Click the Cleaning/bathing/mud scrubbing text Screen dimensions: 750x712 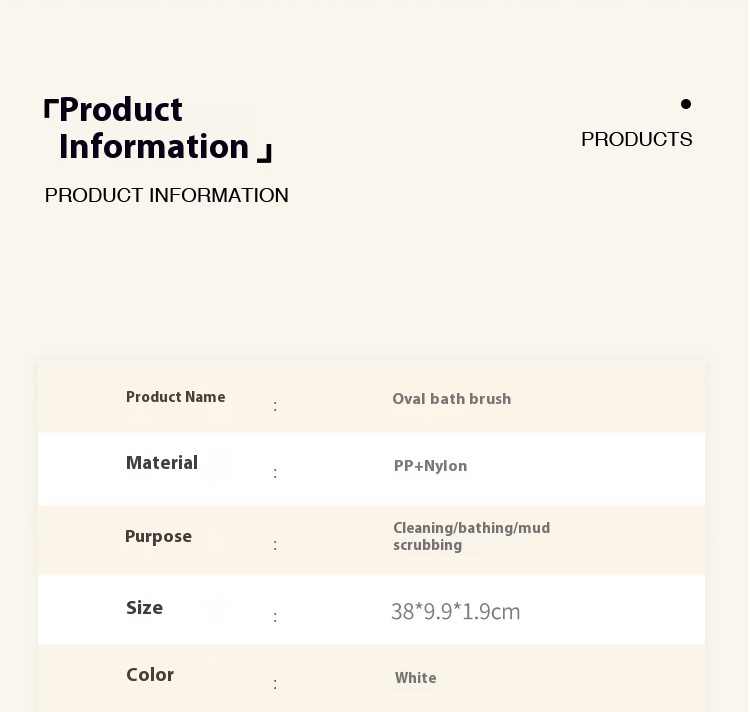pos(470,537)
